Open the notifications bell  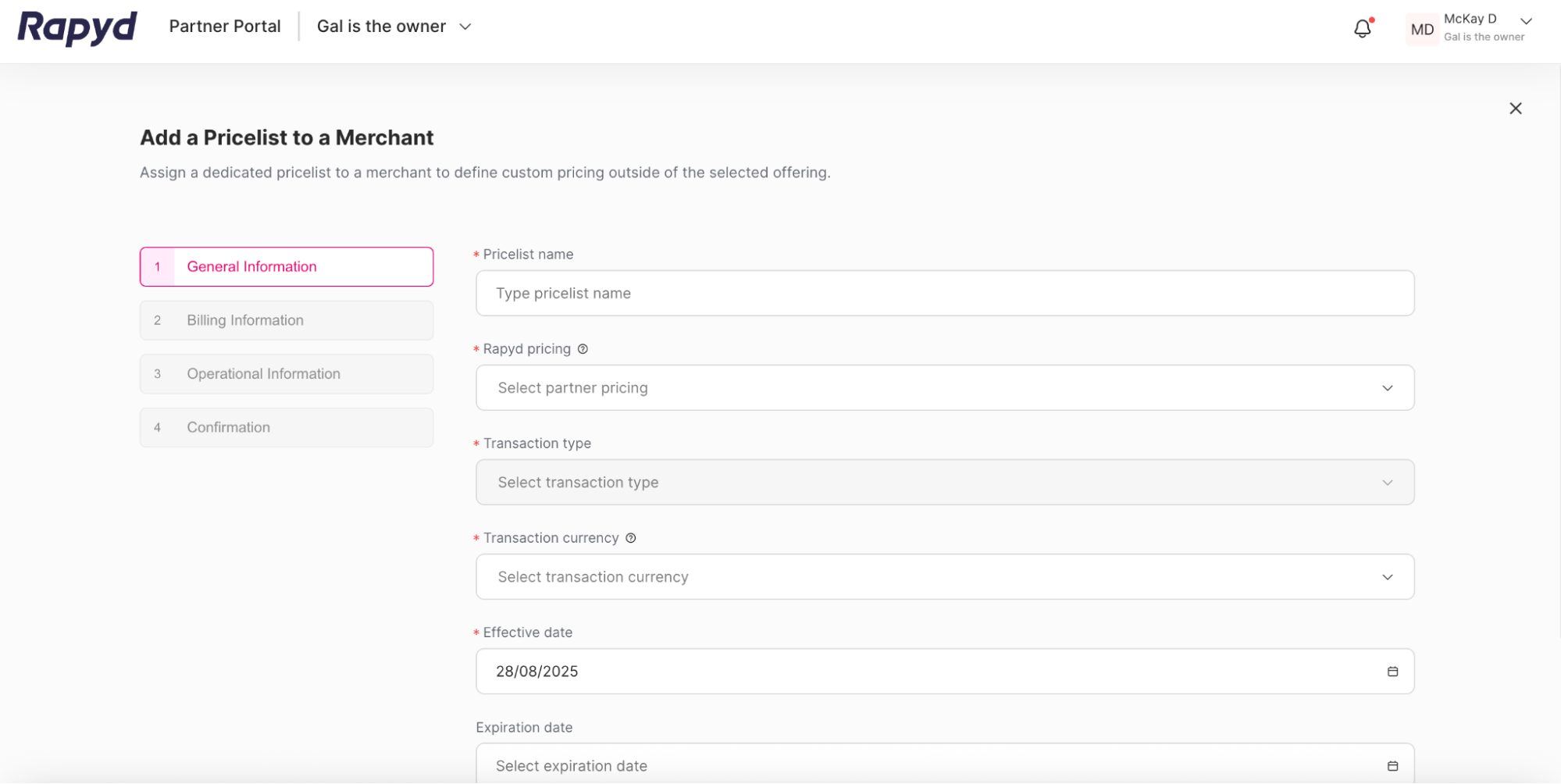coord(1362,27)
